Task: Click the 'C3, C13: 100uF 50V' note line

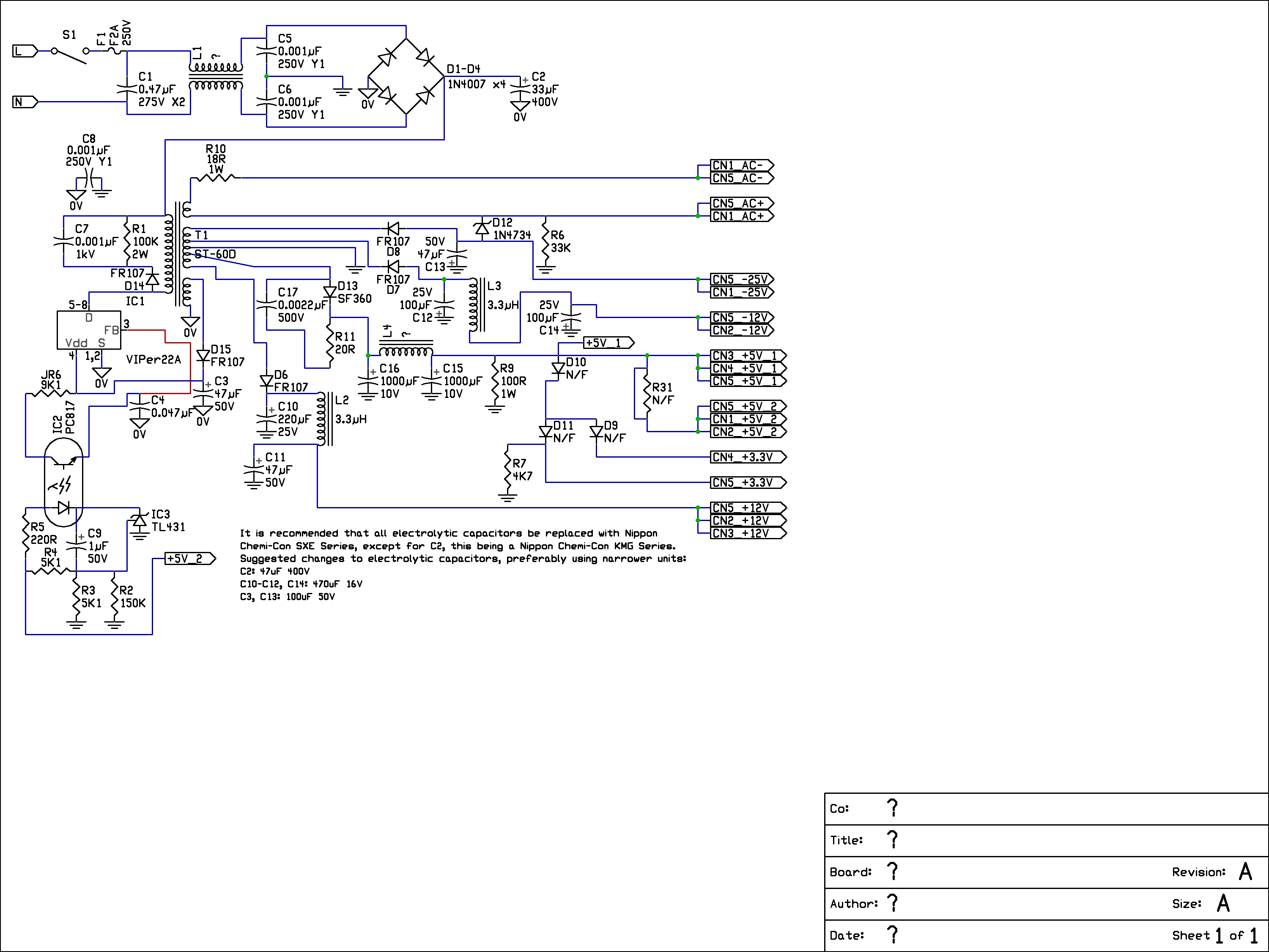Action: point(288,597)
